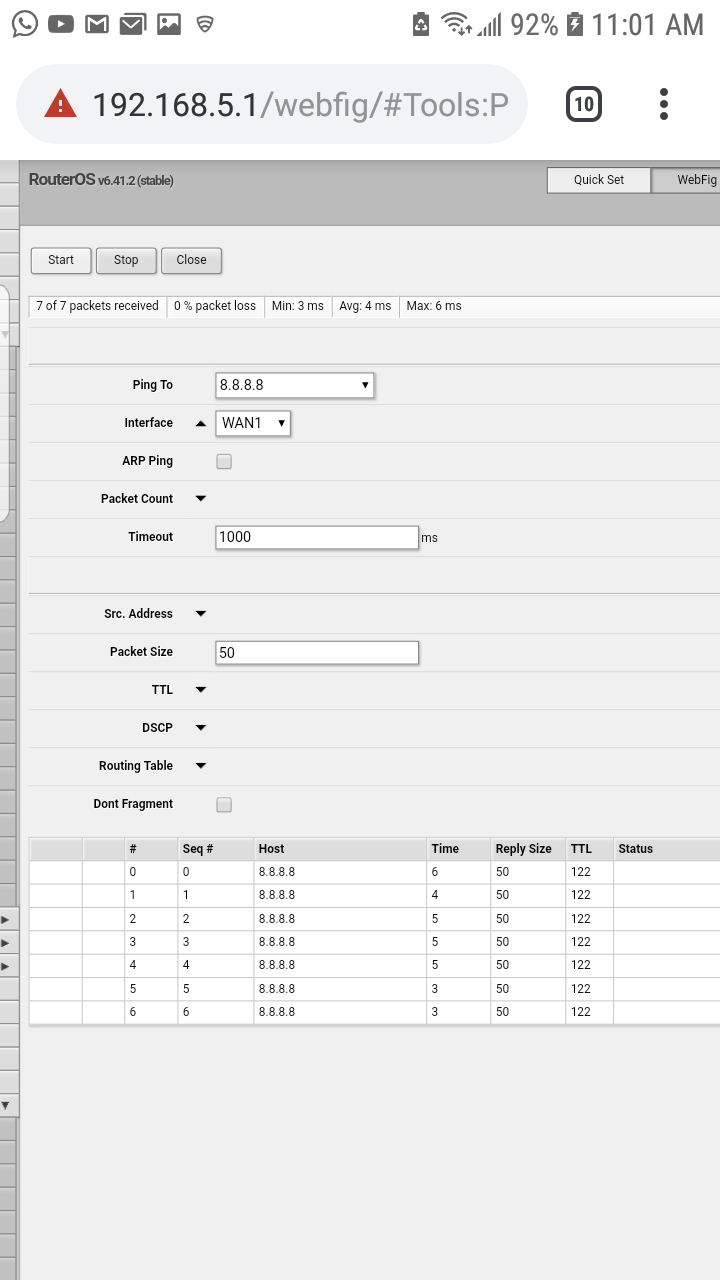Image resolution: width=720 pixels, height=1280 pixels.
Task: Click the 'Avg: 4 ms' status
Action: point(365,306)
